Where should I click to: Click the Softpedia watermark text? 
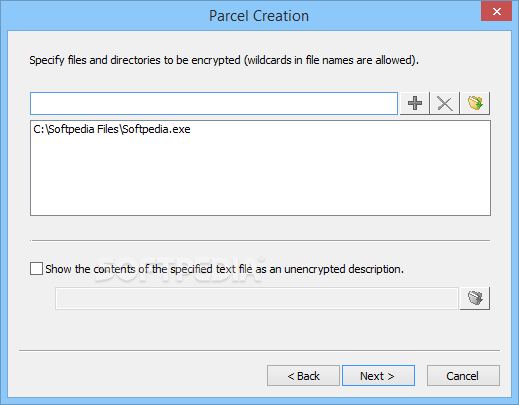click(x=178, y=270)
